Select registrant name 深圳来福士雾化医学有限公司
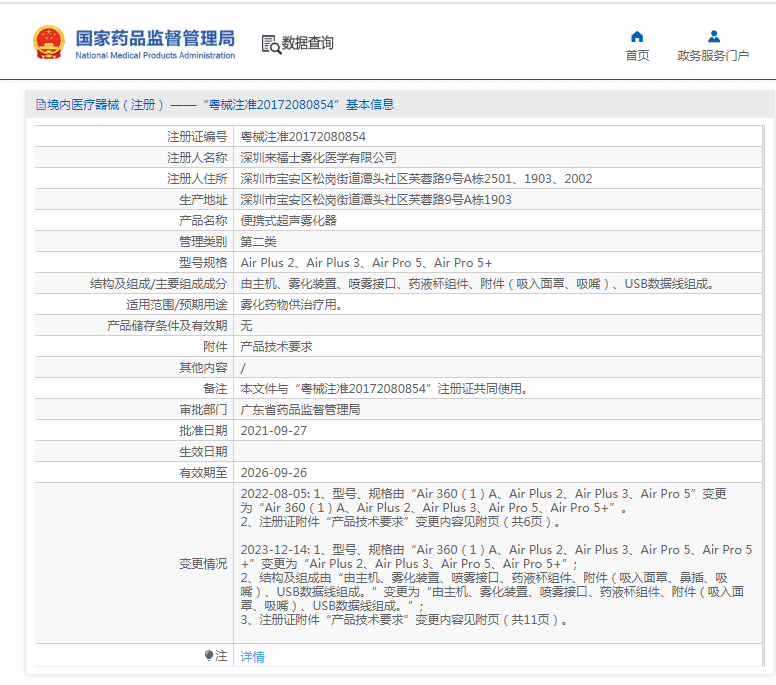Image resolution: width=776 pixels, height=685 pixels. (x=318, y=157)
